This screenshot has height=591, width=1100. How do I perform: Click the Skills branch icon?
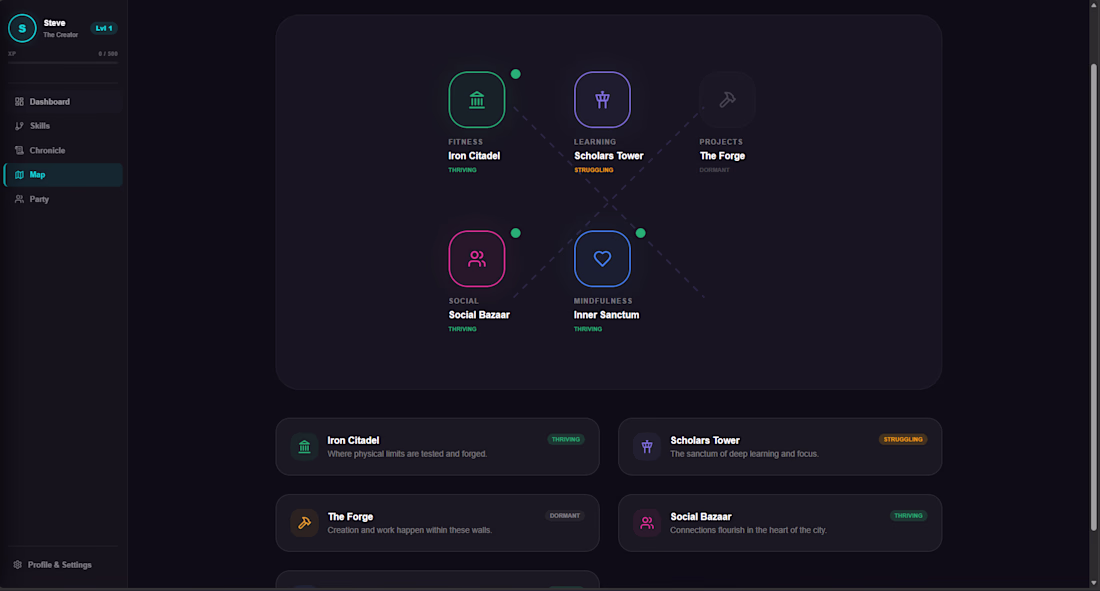click(x=19, y=126)
